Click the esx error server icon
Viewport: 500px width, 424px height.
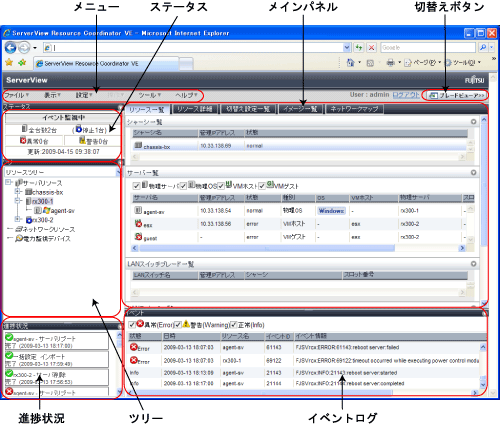click(138, 223)
